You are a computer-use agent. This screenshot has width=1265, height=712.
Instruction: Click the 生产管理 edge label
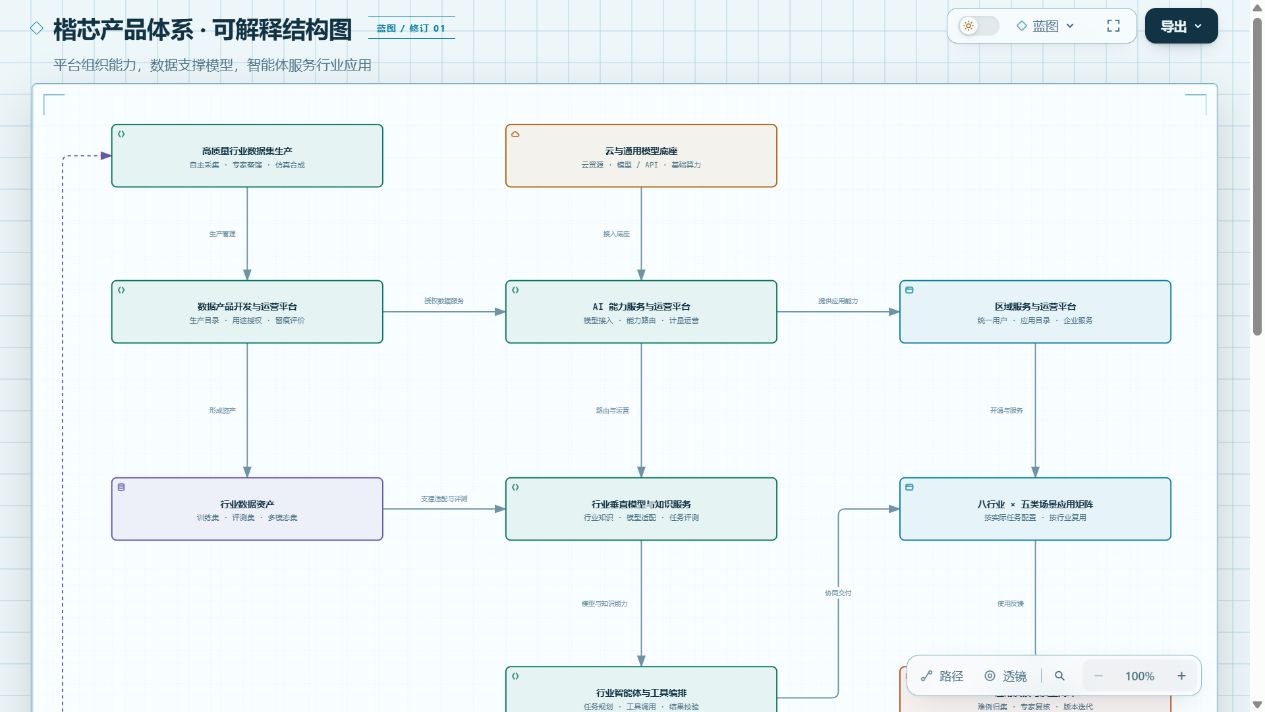click(x=222, y=233)
